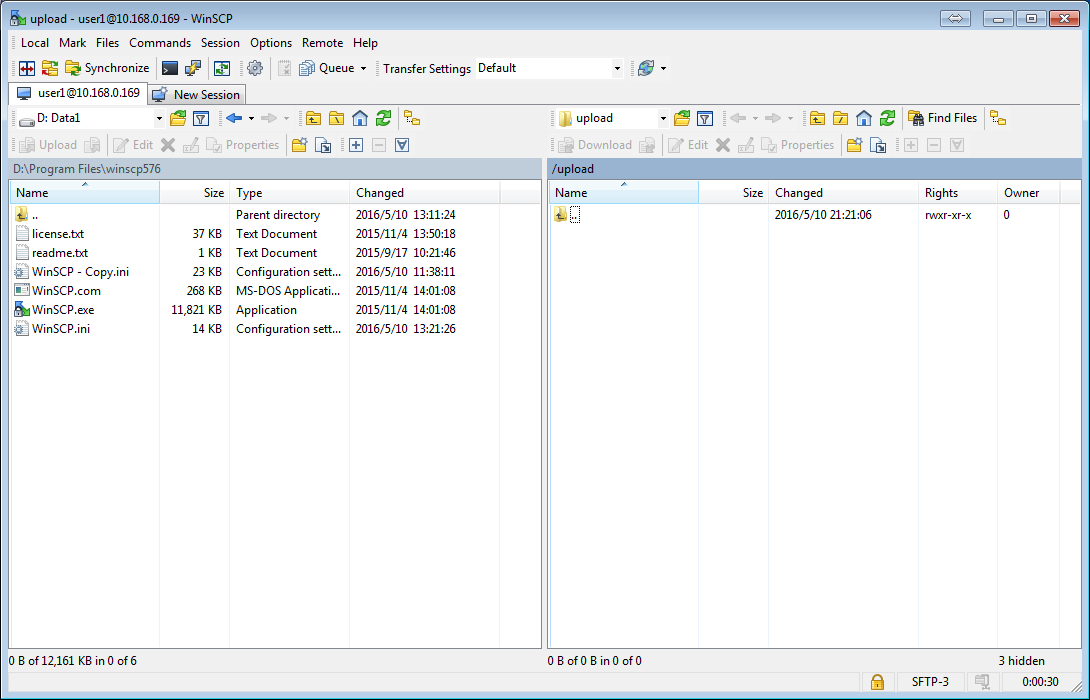Click the remote panel filter icon

pyautogui.click(x=705, y=118)
